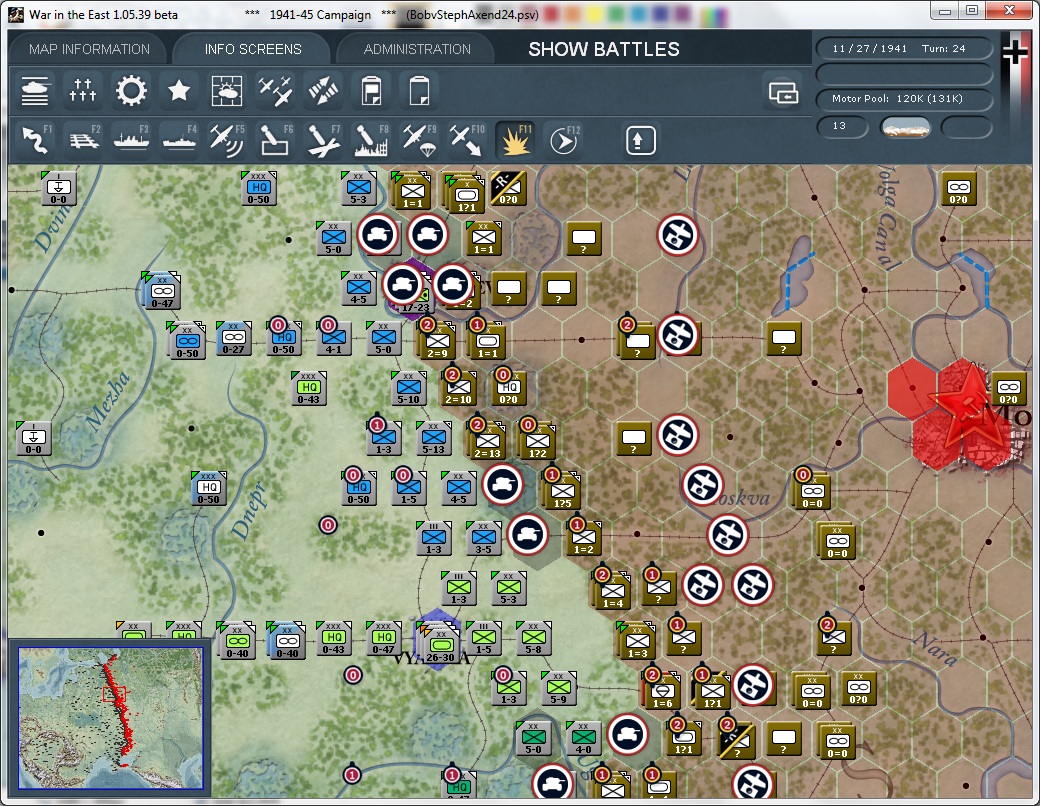Activate F4 amphibious transport mode
Screen dimensions: 1040x806
pos(178,140)
